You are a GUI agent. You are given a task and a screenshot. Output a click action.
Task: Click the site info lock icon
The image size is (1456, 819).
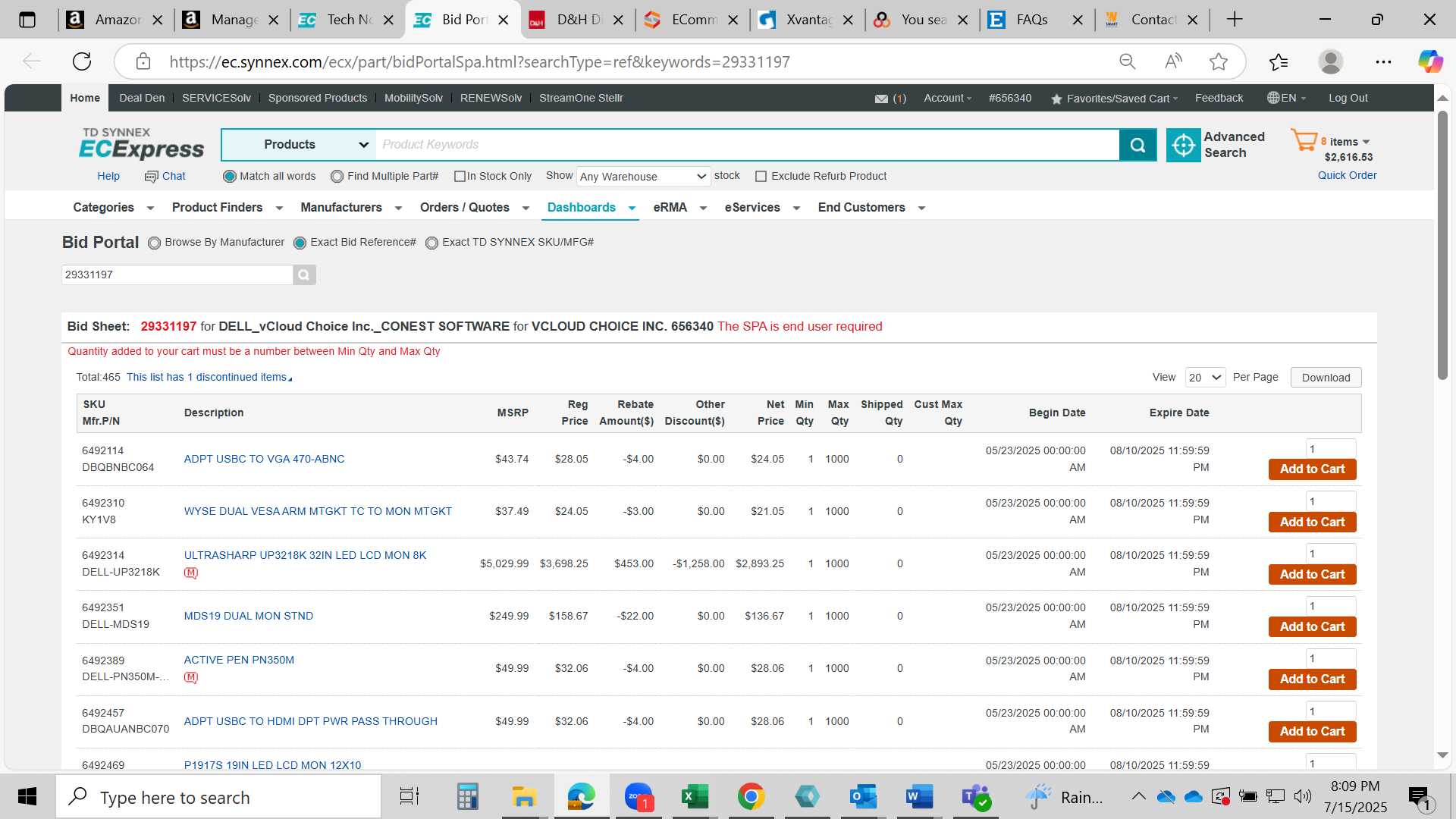[143, 61]
